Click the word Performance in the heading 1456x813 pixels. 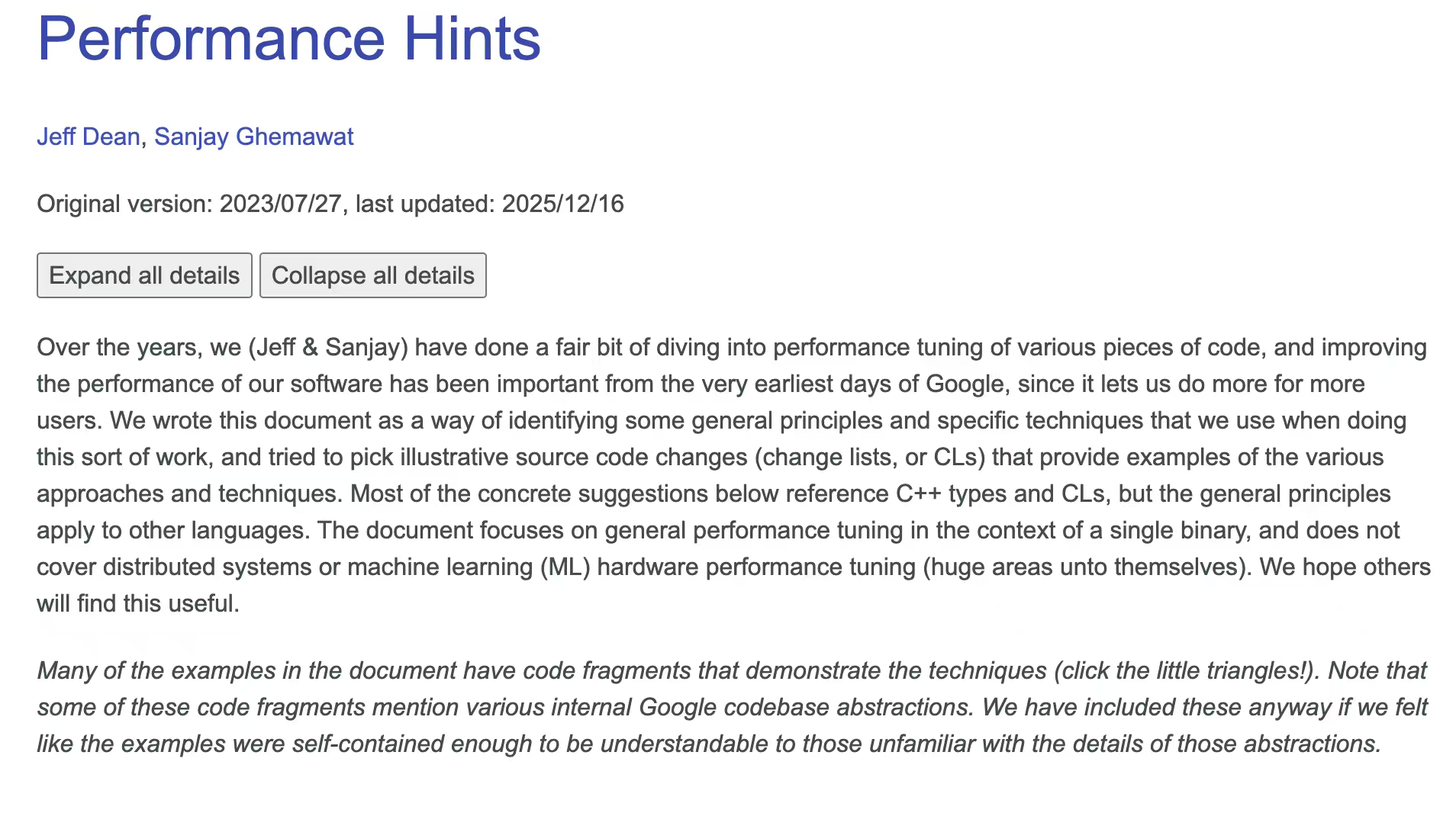pyautogui.click(x=211, y=38)
